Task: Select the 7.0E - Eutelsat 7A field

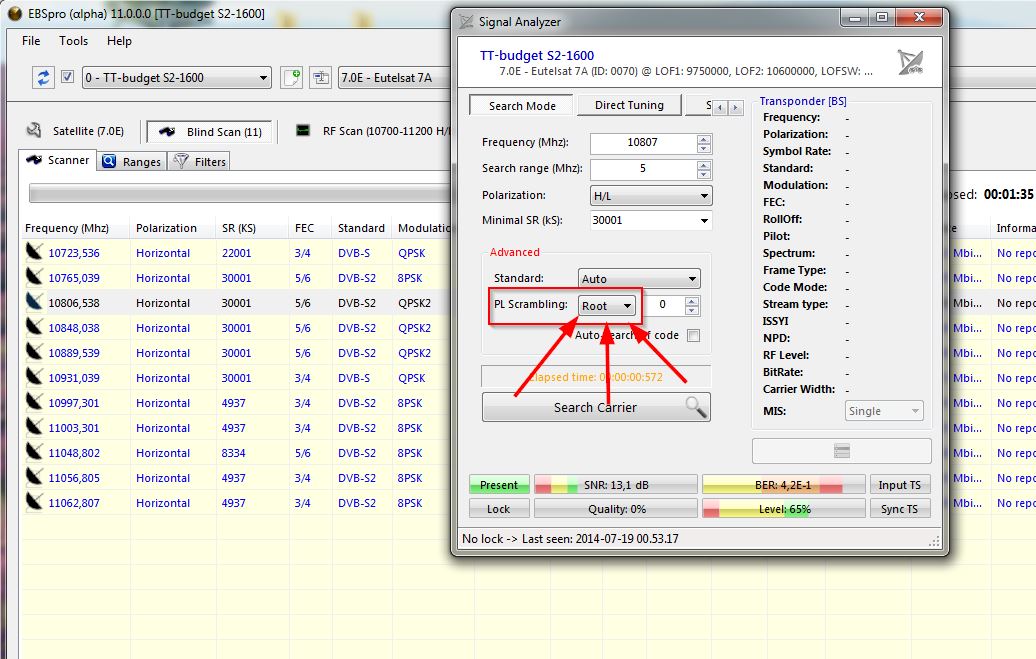Action: point(394,77)
